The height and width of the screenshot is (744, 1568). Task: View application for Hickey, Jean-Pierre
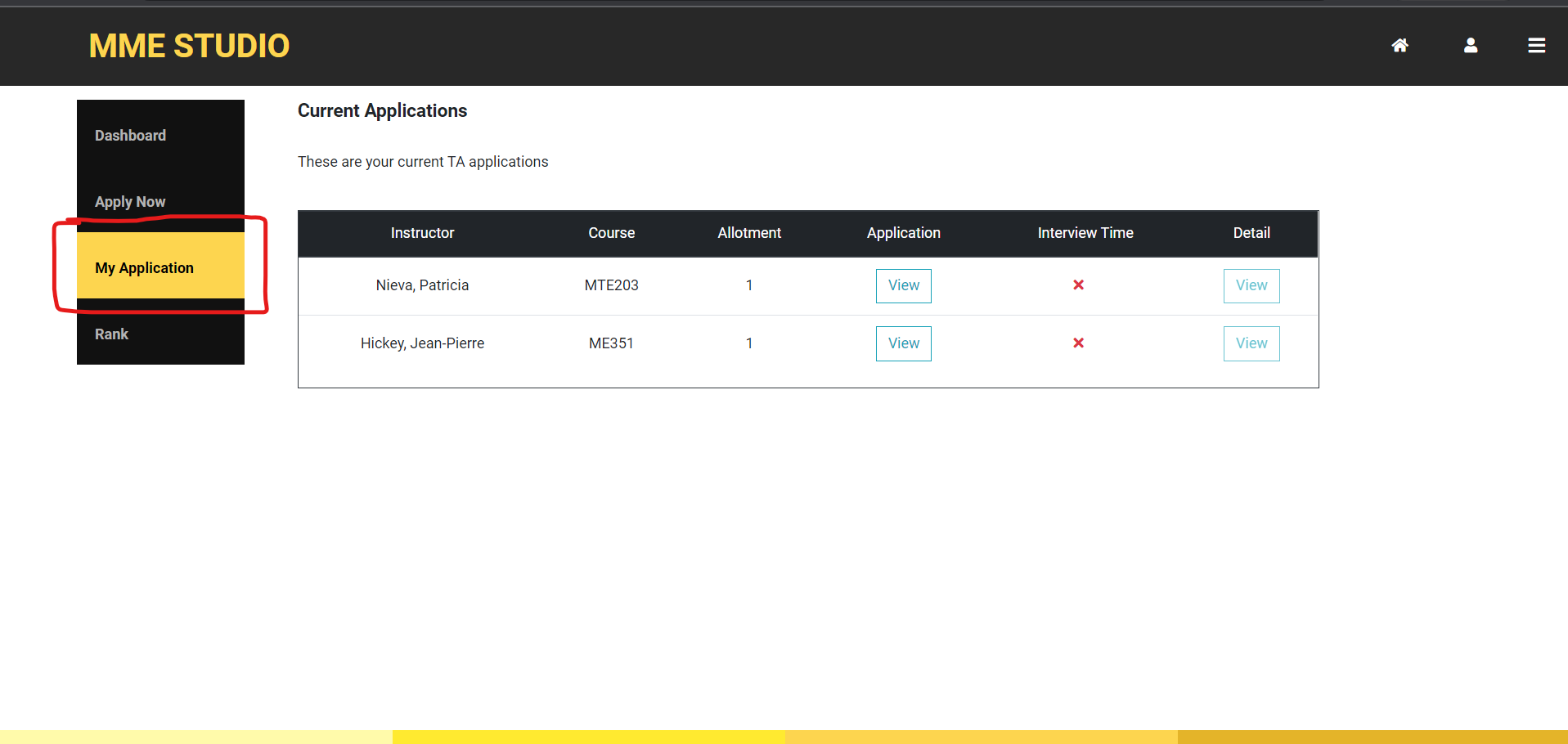coord(903,344)
